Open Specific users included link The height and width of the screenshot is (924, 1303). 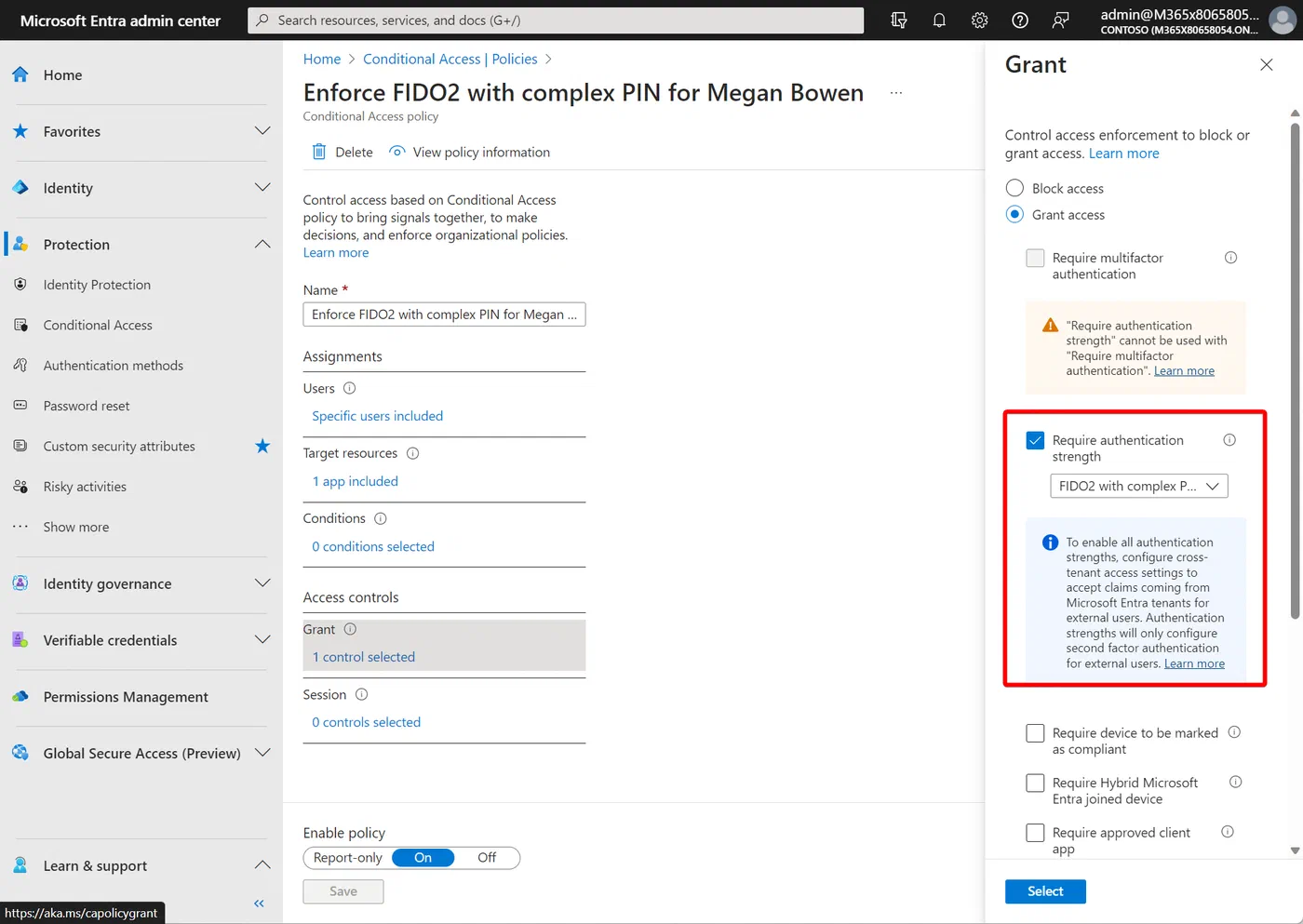378,416
